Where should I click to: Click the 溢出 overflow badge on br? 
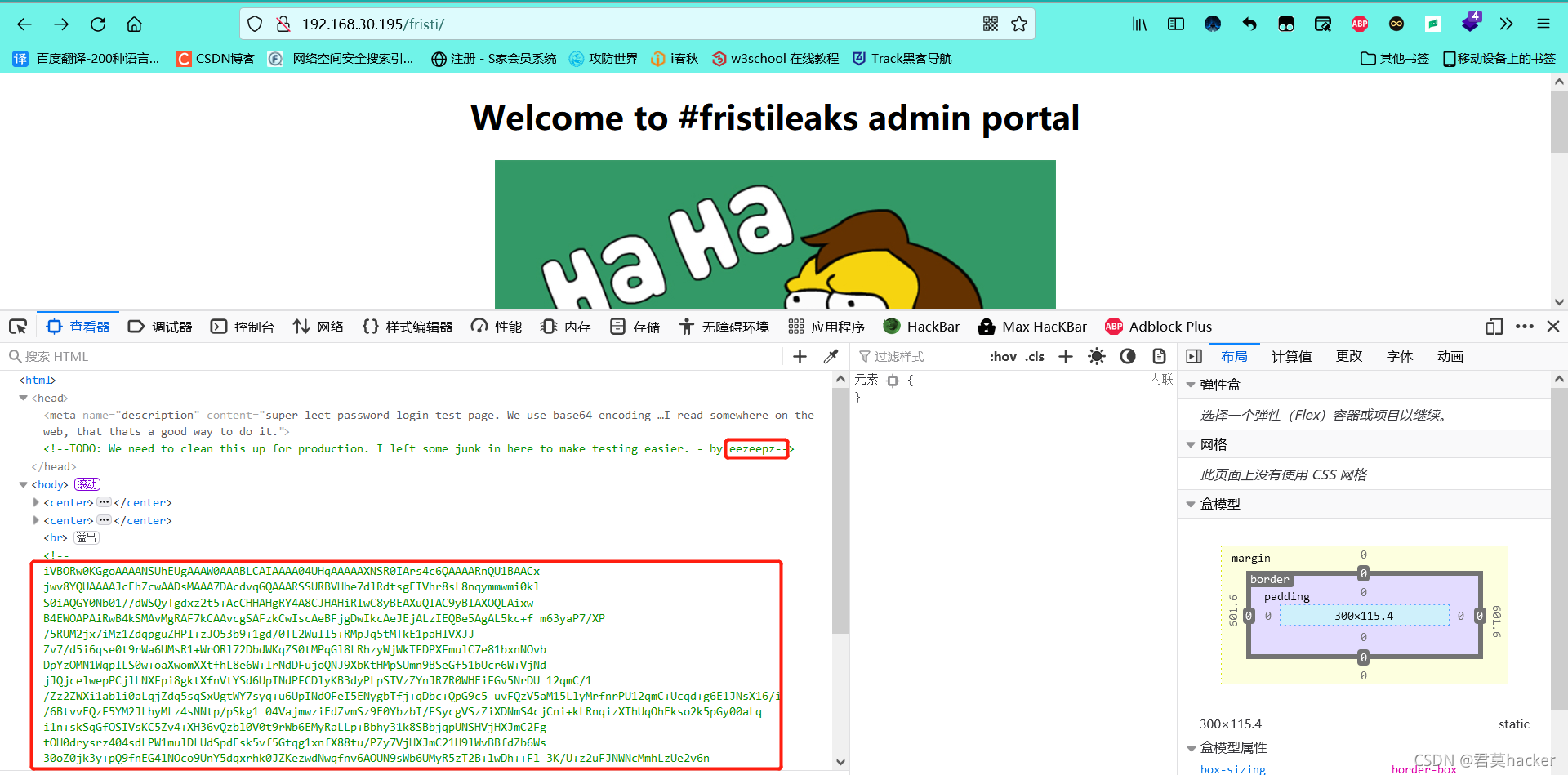pyautogui.click(x=87, y=537)
